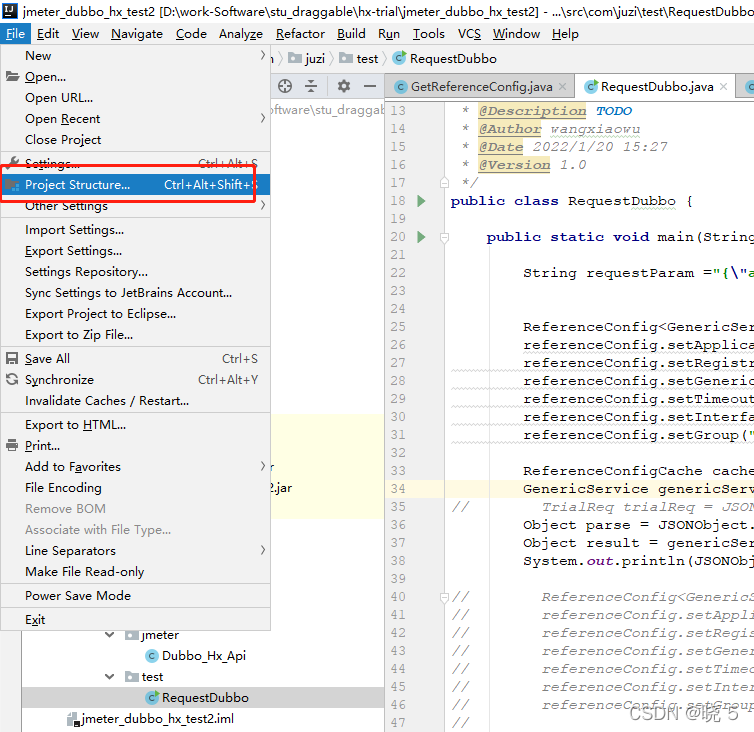Choose Open URL... from File menu
This screenshot has height=732, width=754.
pyautogui.click(x=136, y=98)
